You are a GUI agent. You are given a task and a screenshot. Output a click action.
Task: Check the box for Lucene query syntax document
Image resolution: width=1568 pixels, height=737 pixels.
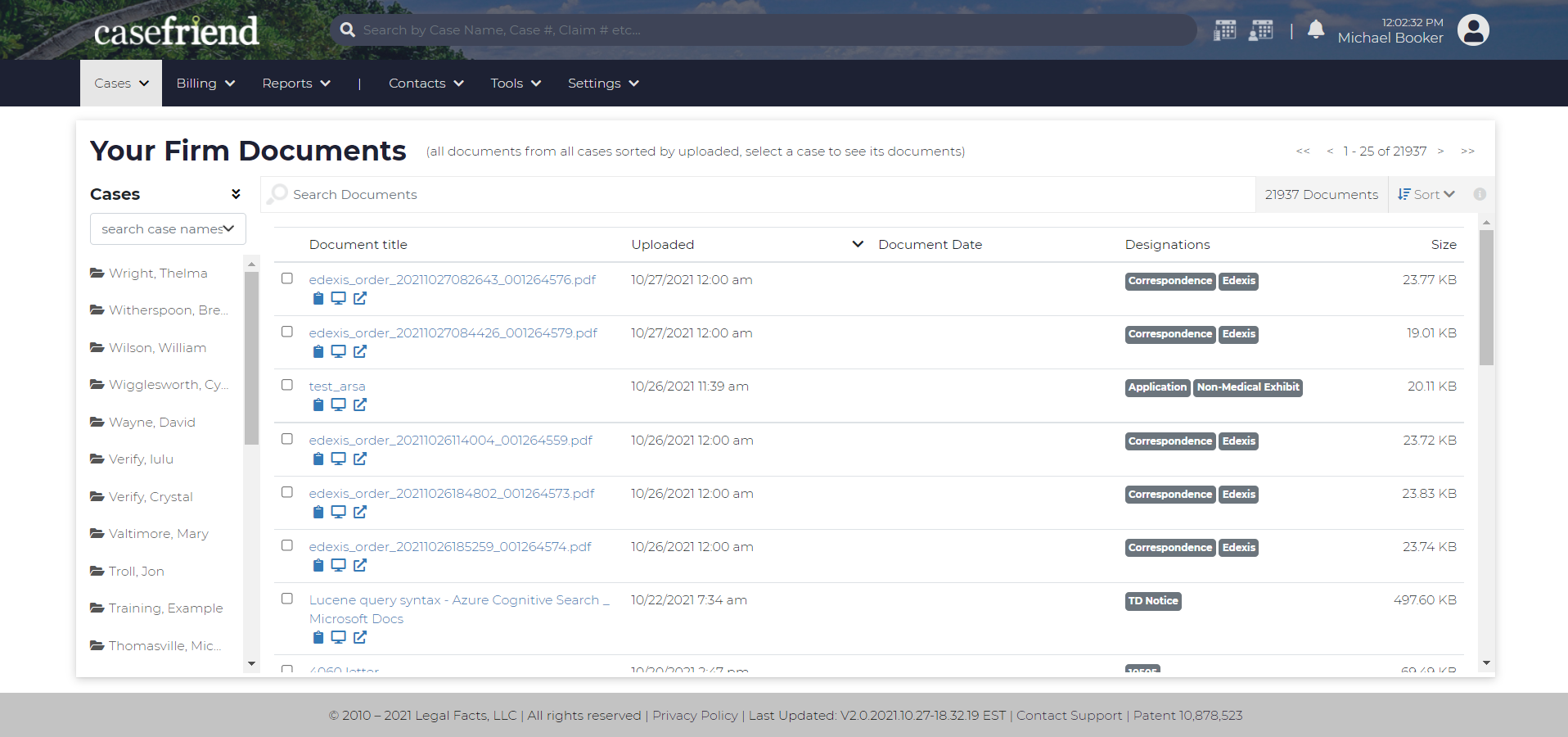(x=287, y=599)
